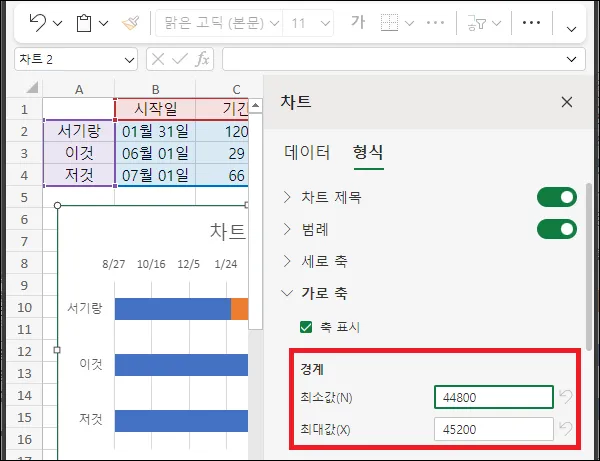The width and height of the screenshot is (600, 461).
Task: Open the Paste options dropdown arrow
Action: (x=103, y=23)
